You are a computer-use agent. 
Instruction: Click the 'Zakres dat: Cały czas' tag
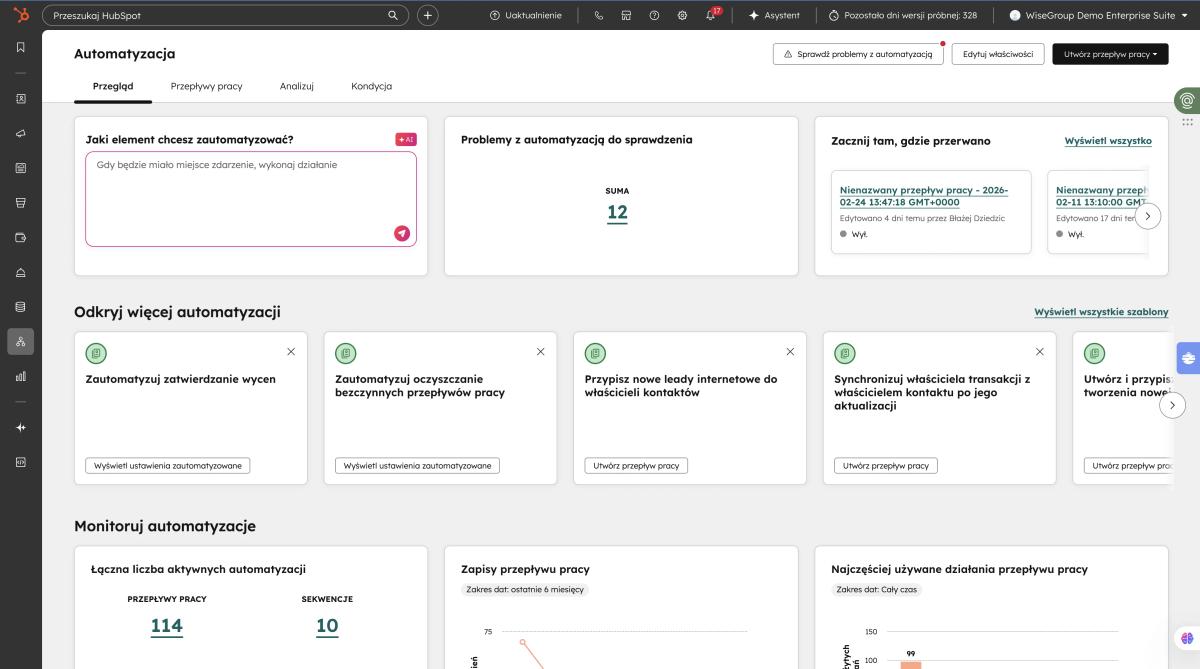[876, 590]
